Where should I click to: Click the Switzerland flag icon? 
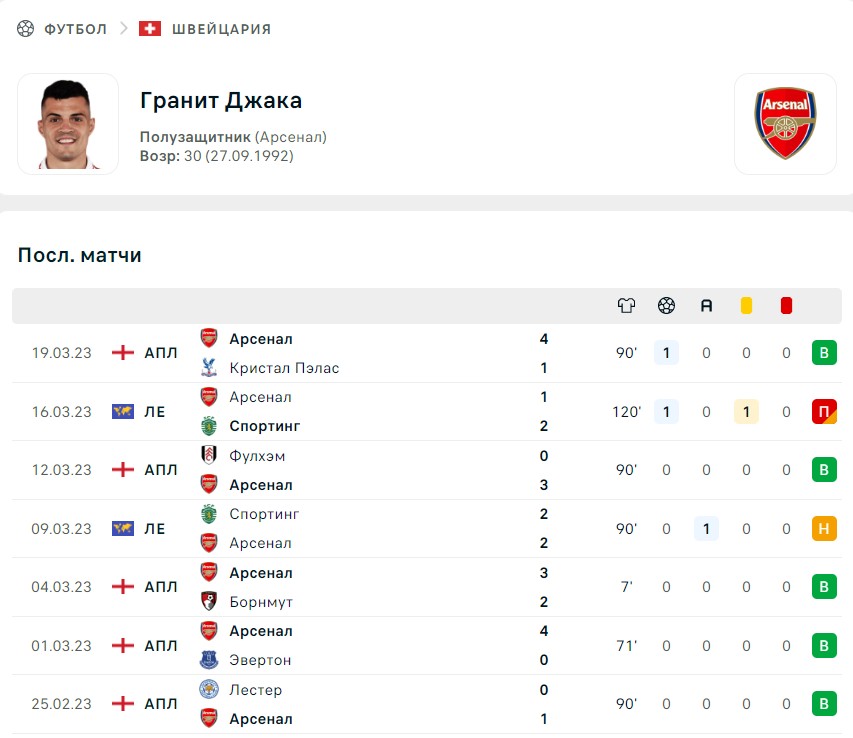point(150,29)
